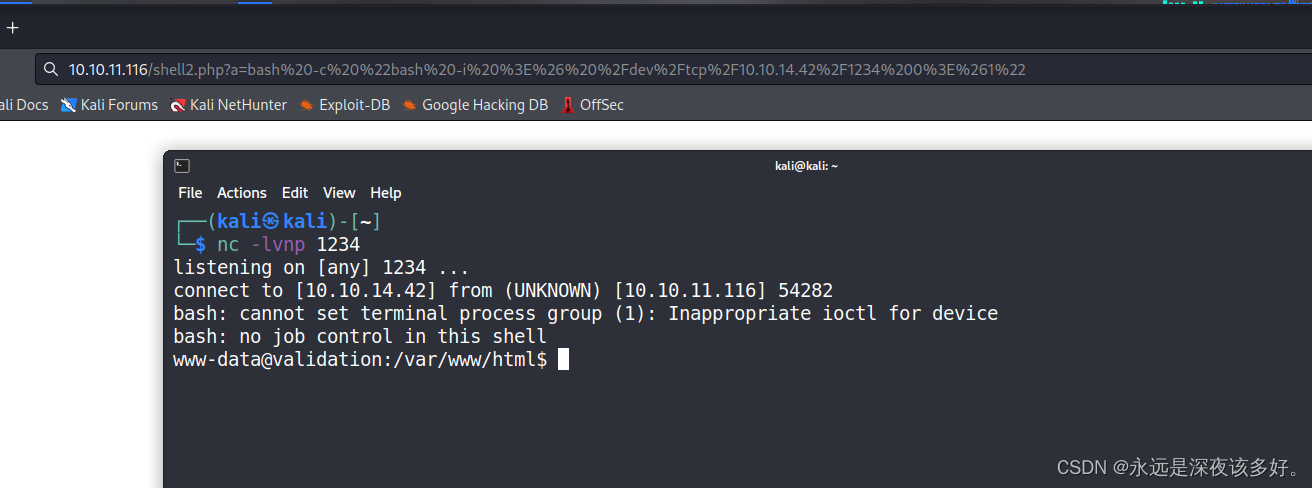Click the OffSec bookmark icon
This screenshot has width=1312, height=488.
[568, 105]
